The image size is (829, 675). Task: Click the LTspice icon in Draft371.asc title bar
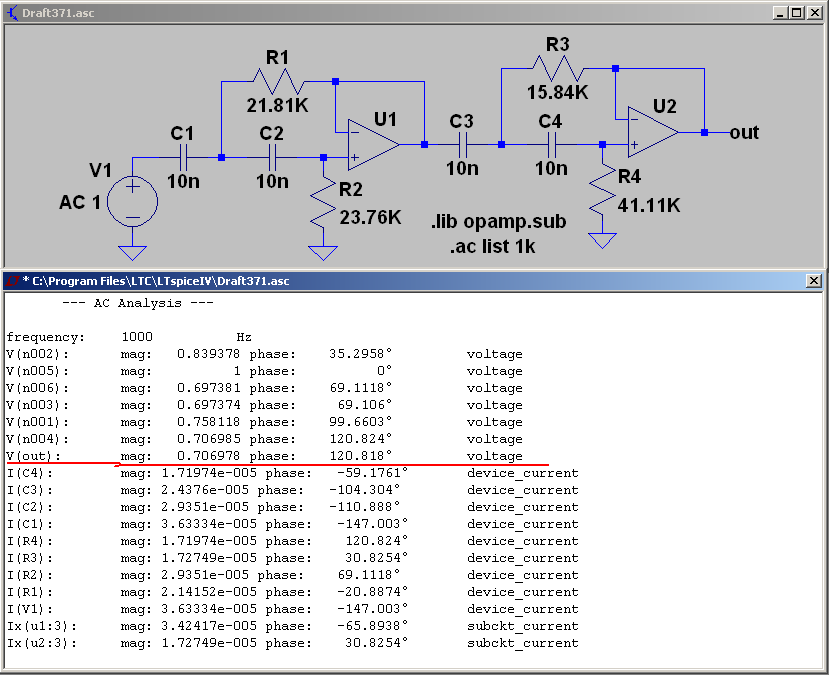pyautogui.click(x=12, y=13)
